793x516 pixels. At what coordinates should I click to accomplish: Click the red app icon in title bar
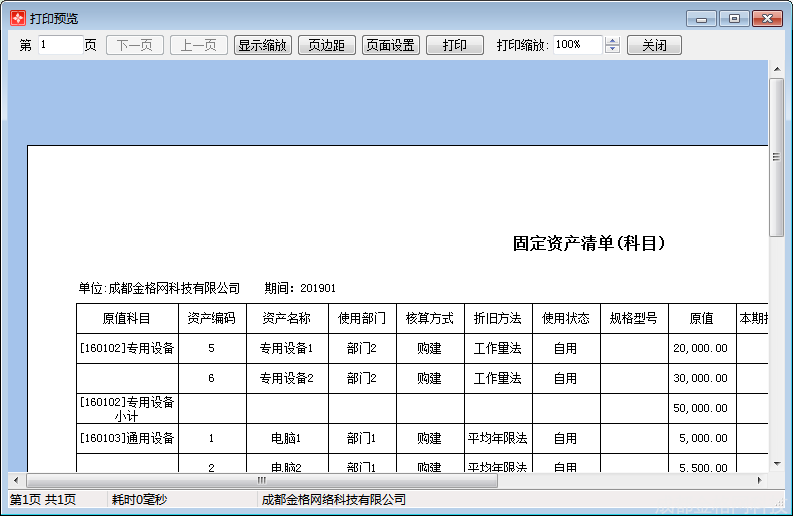click(17, 18)
